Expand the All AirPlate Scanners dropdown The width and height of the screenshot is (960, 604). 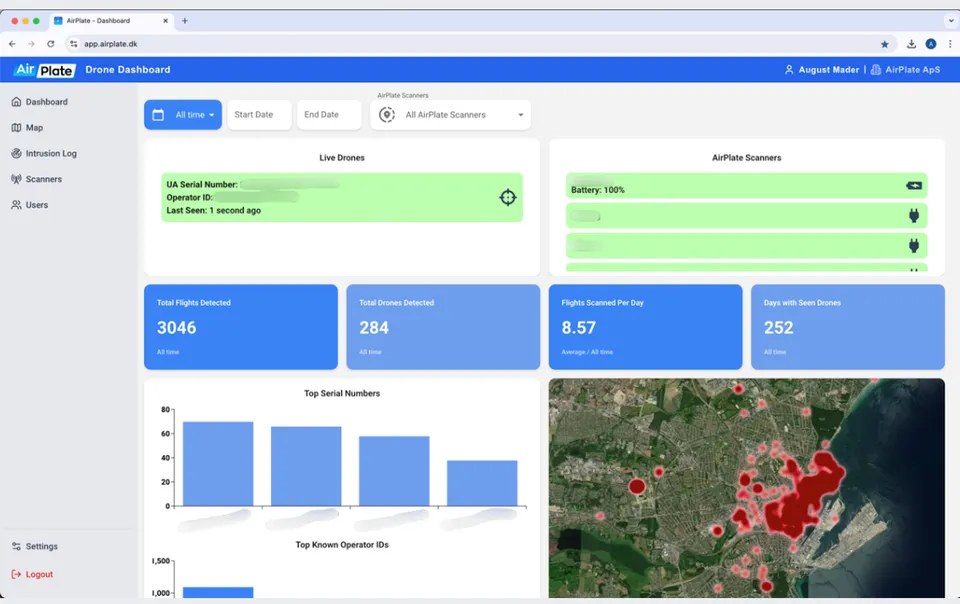(451, 114)
